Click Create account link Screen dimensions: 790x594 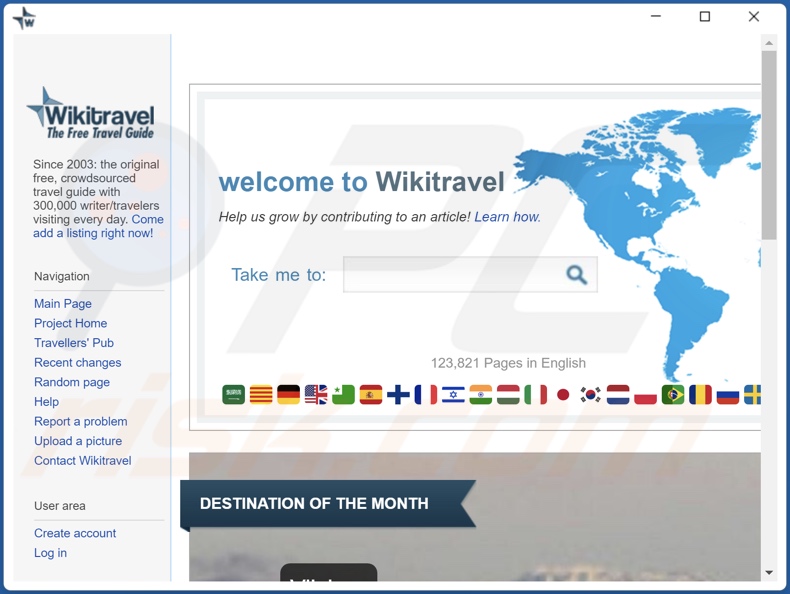coord(75,534)
